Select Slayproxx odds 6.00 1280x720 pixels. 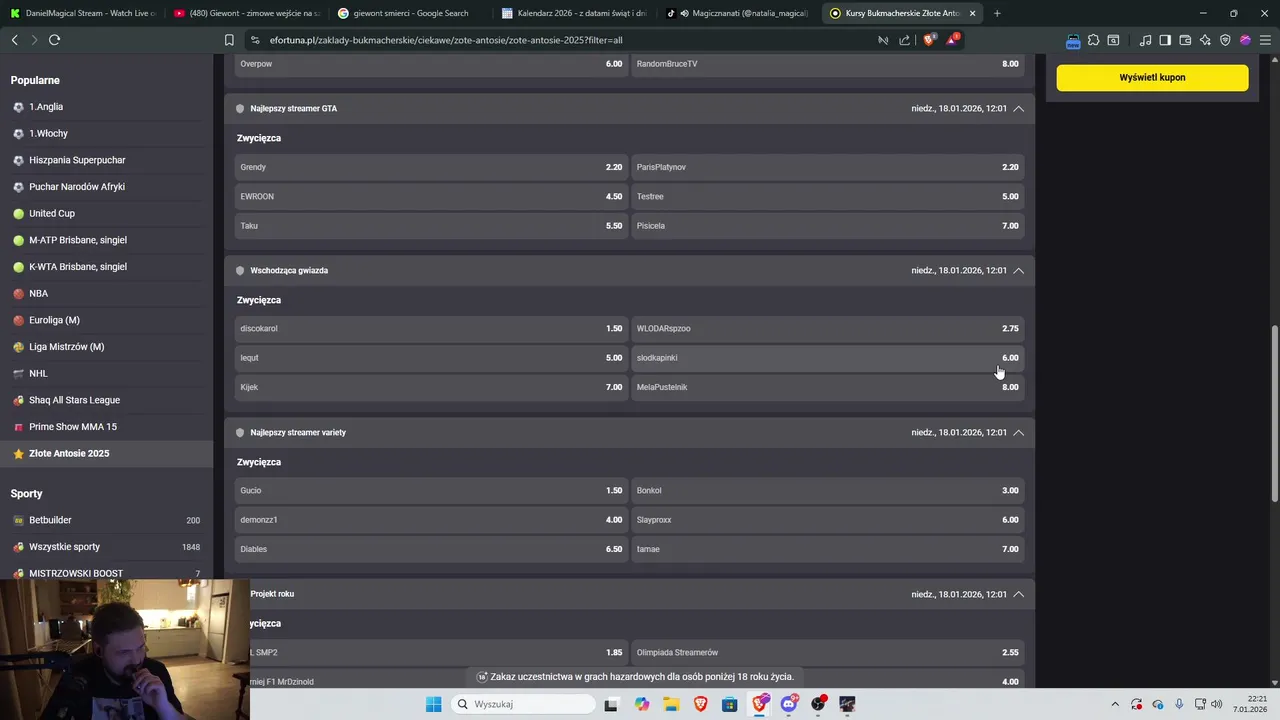(828, 520)
